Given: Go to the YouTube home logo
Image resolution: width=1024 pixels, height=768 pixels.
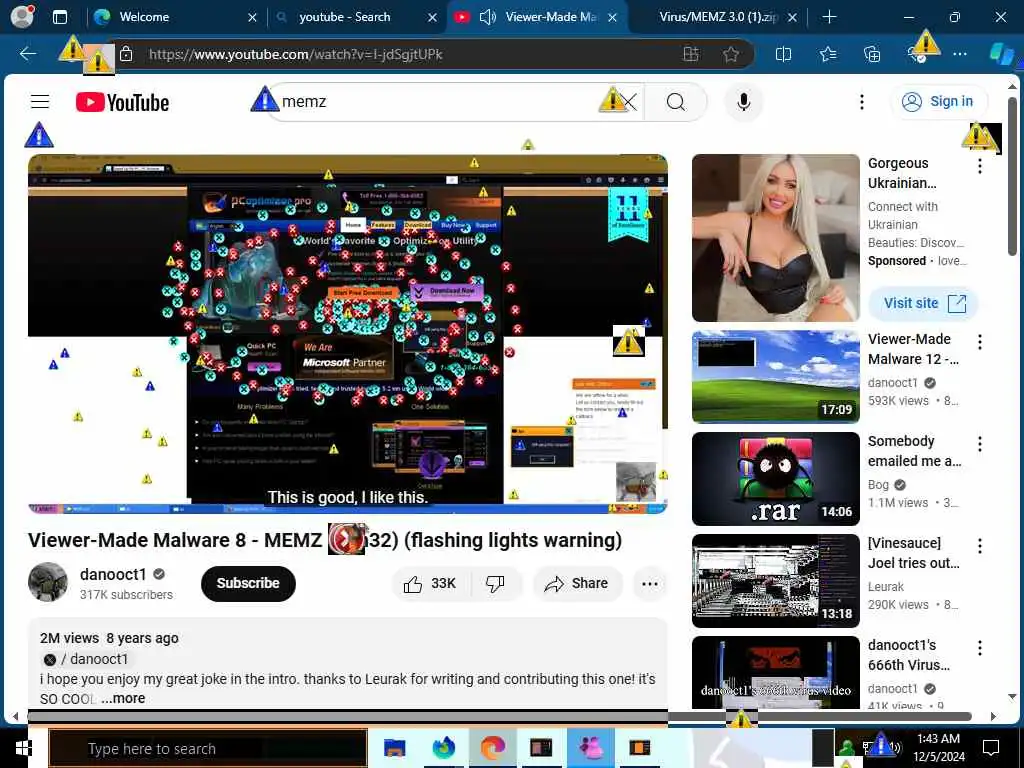Looking at the screenshot, I should (x=122, y=102).
